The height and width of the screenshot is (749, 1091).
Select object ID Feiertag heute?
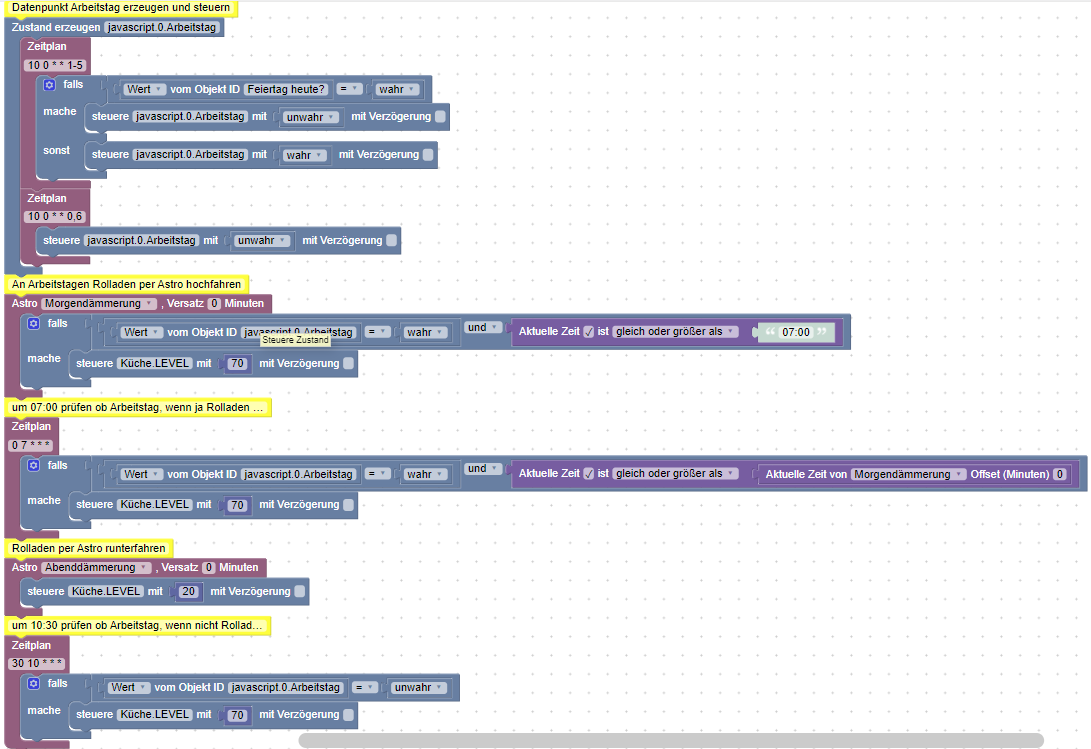click(286, 89)
